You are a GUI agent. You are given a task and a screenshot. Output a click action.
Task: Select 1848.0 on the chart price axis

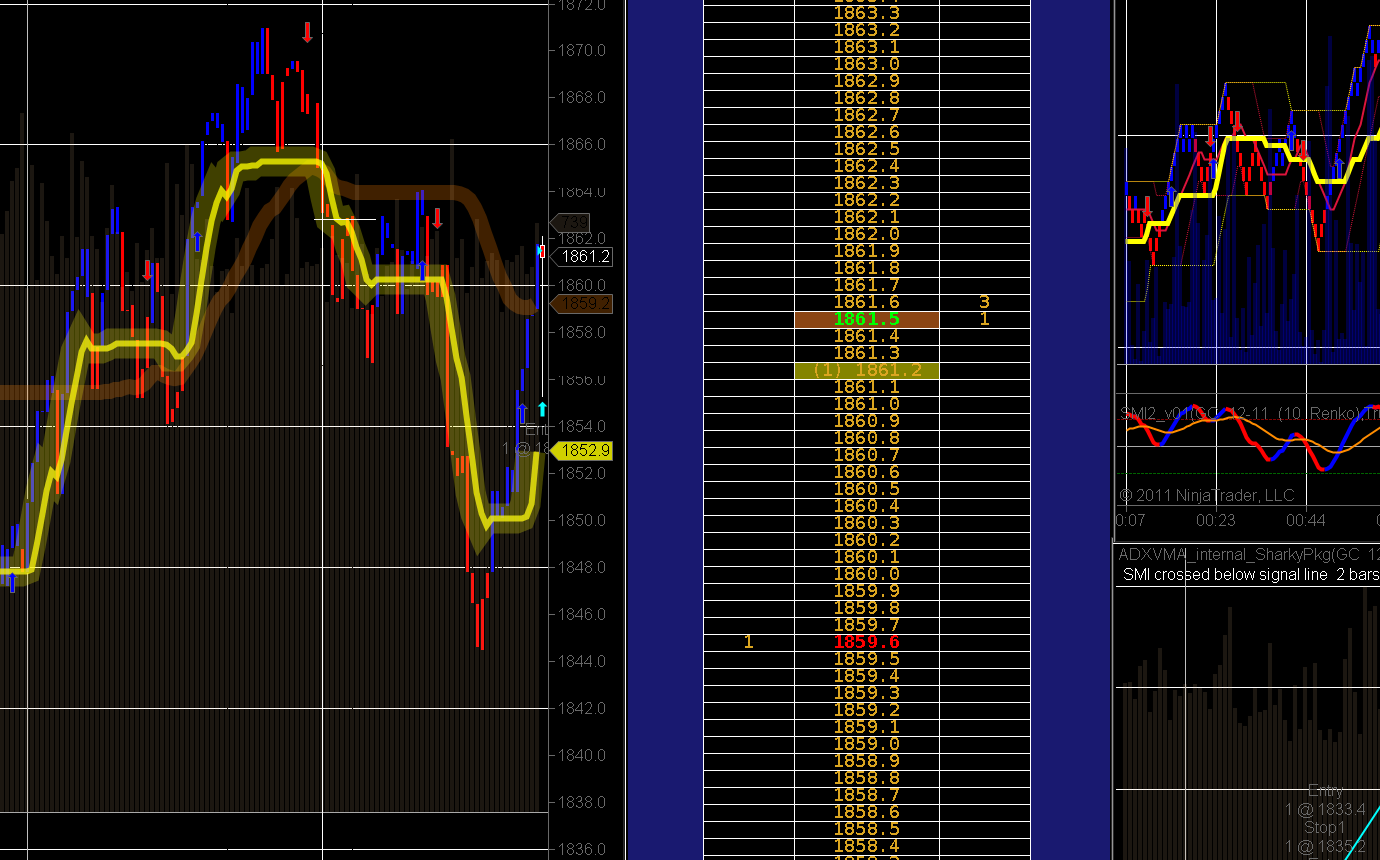pos(583,568)
